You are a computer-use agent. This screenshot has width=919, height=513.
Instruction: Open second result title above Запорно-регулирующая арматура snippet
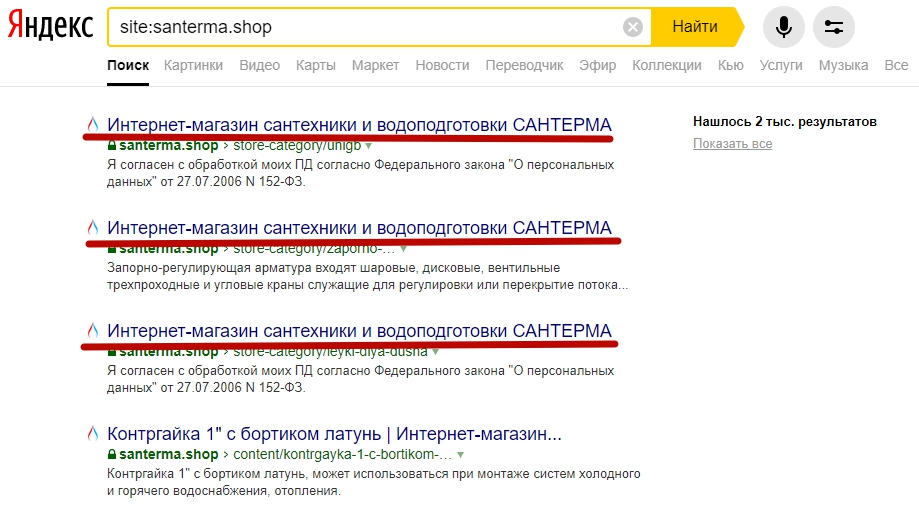[359, 227]
